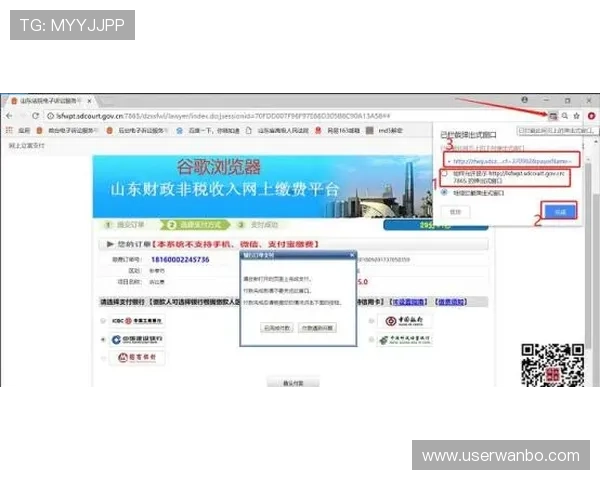Open the apps grid bookmark 应用
600x480 pixels.
pyautogui.click(x=18, y=131)
